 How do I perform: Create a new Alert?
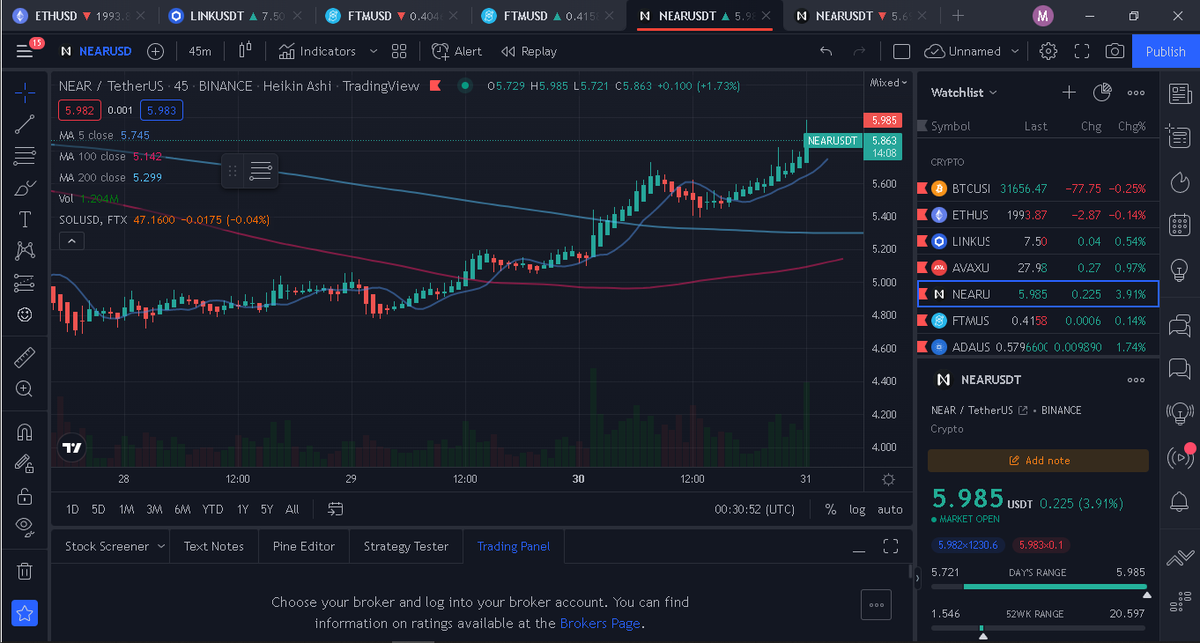pyautogui.click(x=456, y=51)
